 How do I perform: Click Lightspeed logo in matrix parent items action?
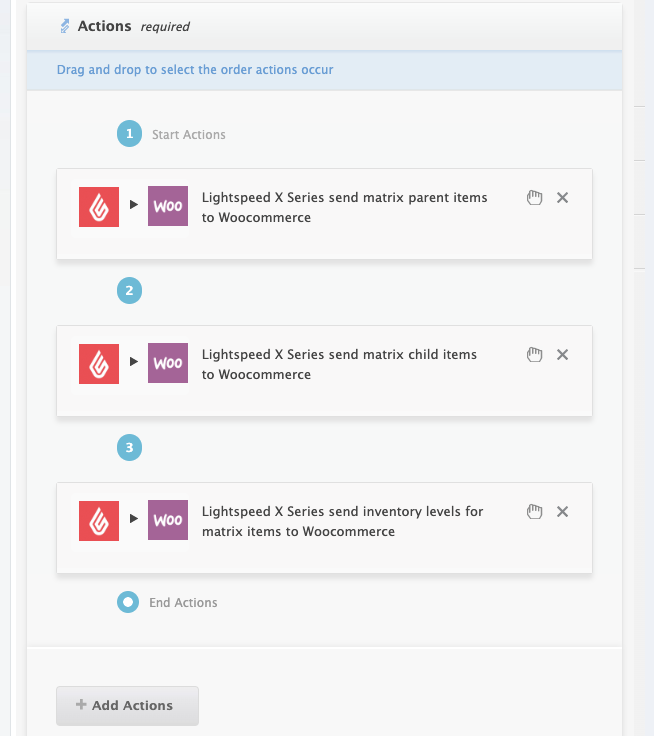tap(99, 206)
